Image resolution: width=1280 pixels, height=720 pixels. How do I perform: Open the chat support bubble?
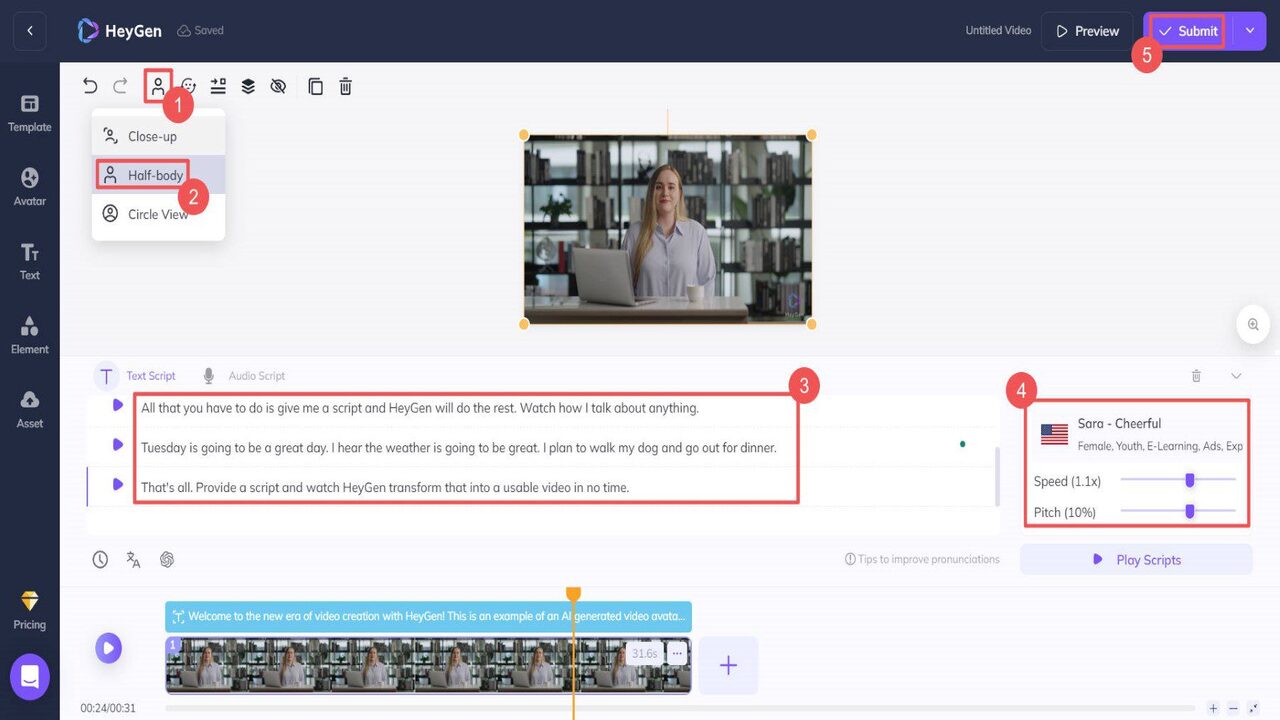(x=30, y=678)
